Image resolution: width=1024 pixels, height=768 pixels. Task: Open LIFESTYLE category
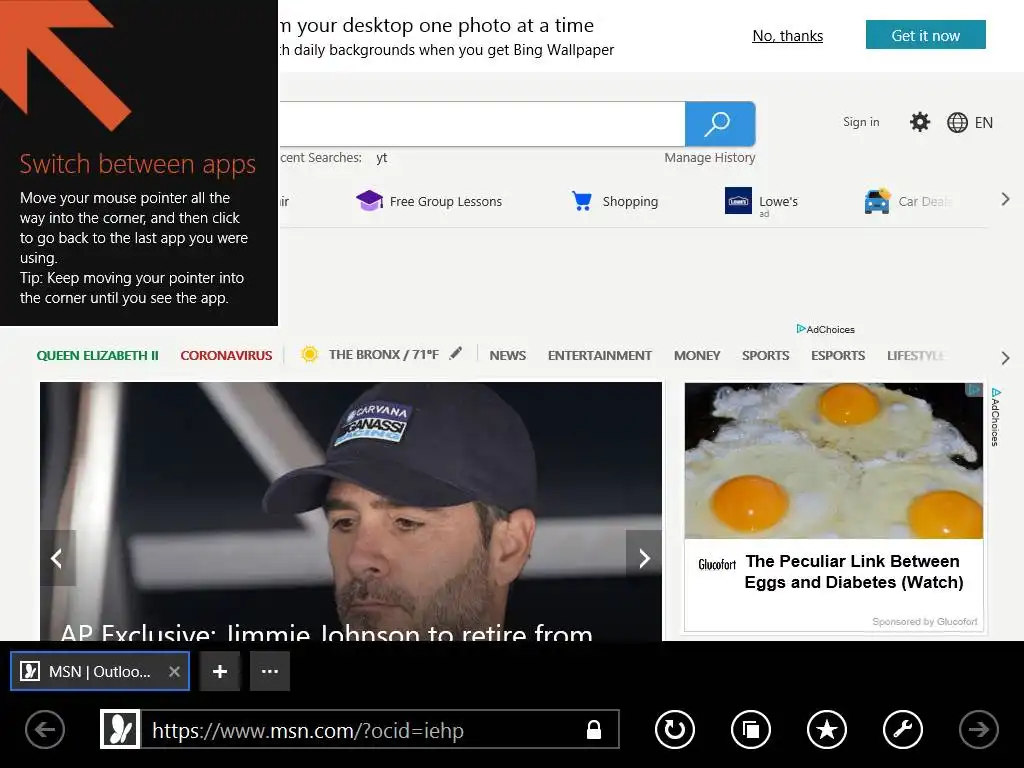pyautogui.click(x=916, y=356)
